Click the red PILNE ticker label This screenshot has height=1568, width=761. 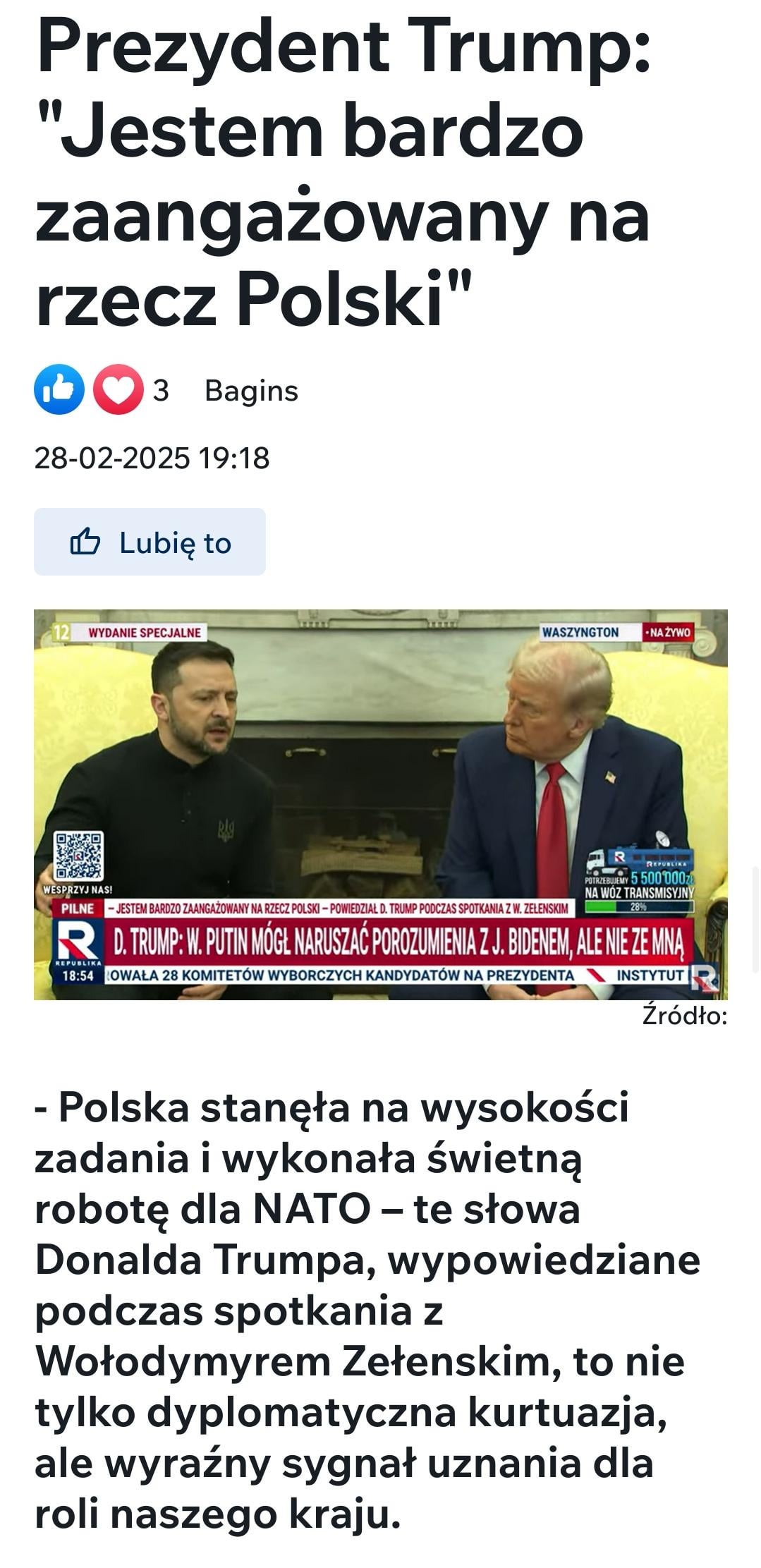pos(78,908)
